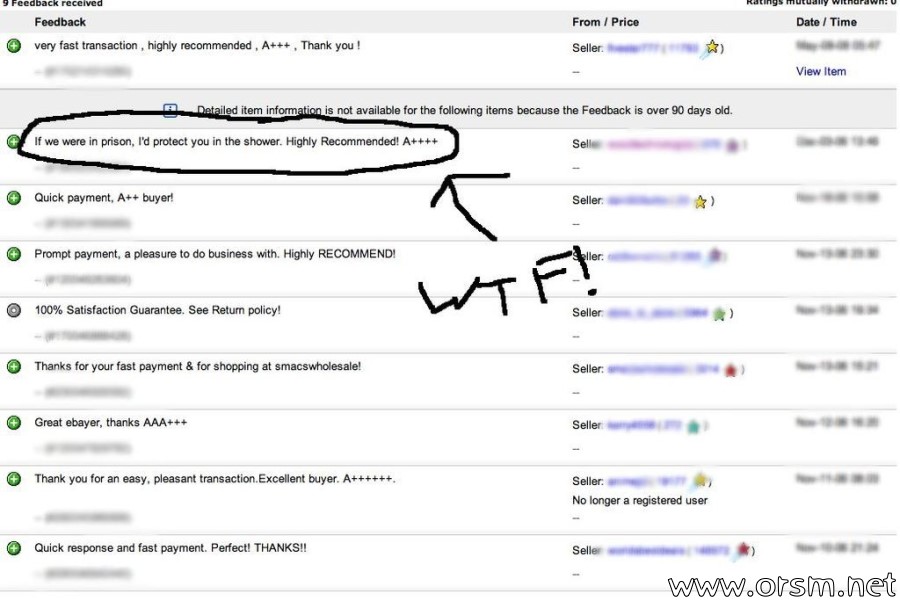Click the green star next to the '100% Satisfaction' seller
The height and width of the screenshot is (601, 900).
click(719, 314)
